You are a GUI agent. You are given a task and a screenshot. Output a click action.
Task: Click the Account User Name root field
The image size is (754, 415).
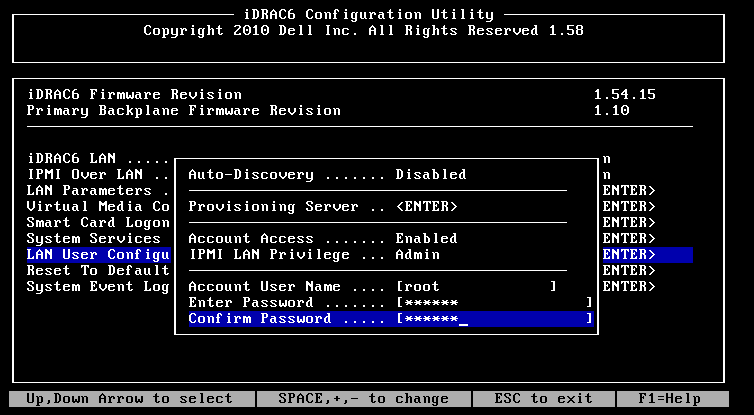coord(475,286)
